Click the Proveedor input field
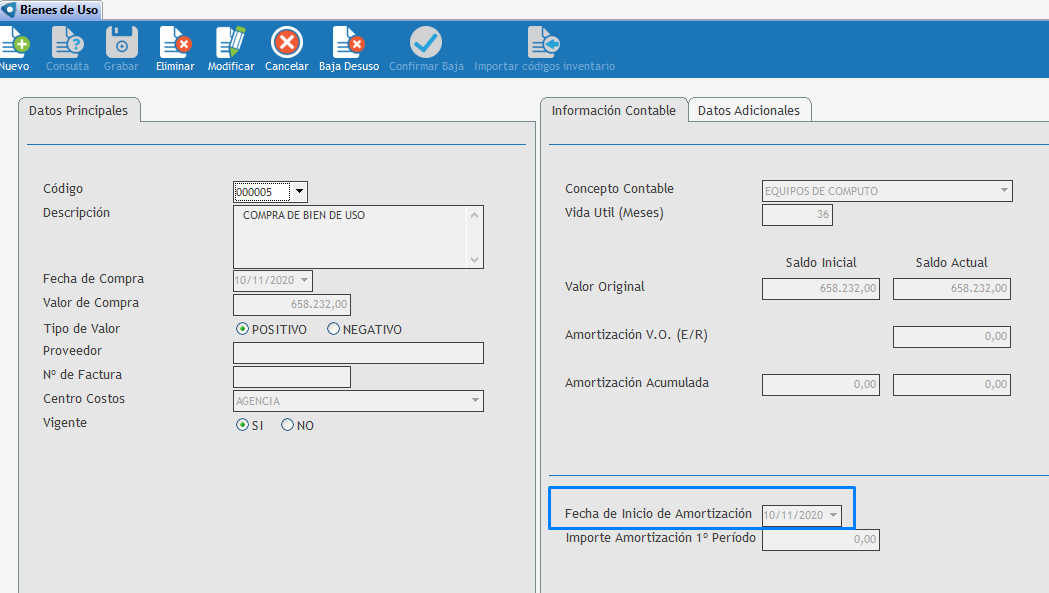The image size is (1049, 593). click(358, 353)
